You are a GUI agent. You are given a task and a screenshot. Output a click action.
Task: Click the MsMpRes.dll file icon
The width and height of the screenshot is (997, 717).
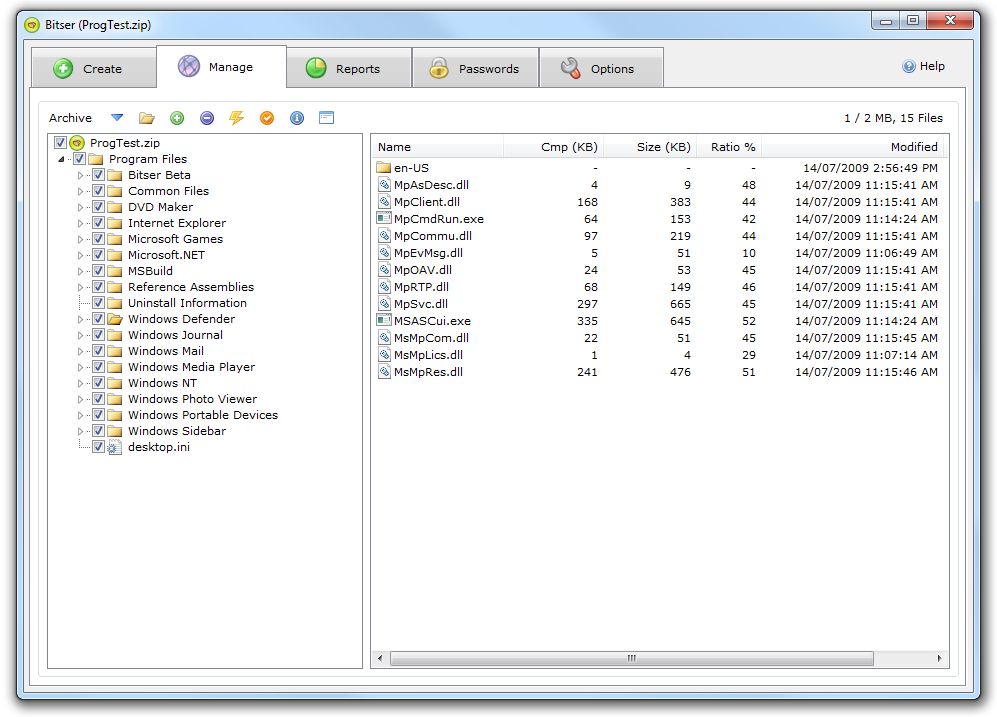[x=384, y=372]
